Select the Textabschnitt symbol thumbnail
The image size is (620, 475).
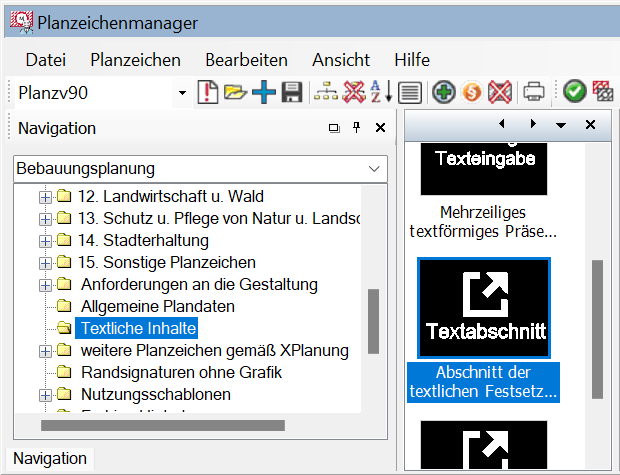point(484,309)
